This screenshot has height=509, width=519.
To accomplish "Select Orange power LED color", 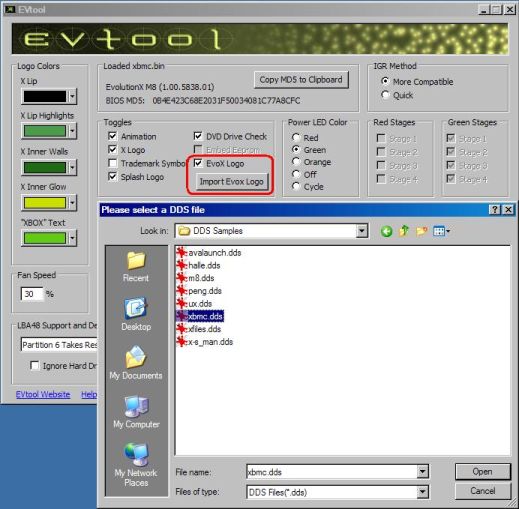I will 296,162.
